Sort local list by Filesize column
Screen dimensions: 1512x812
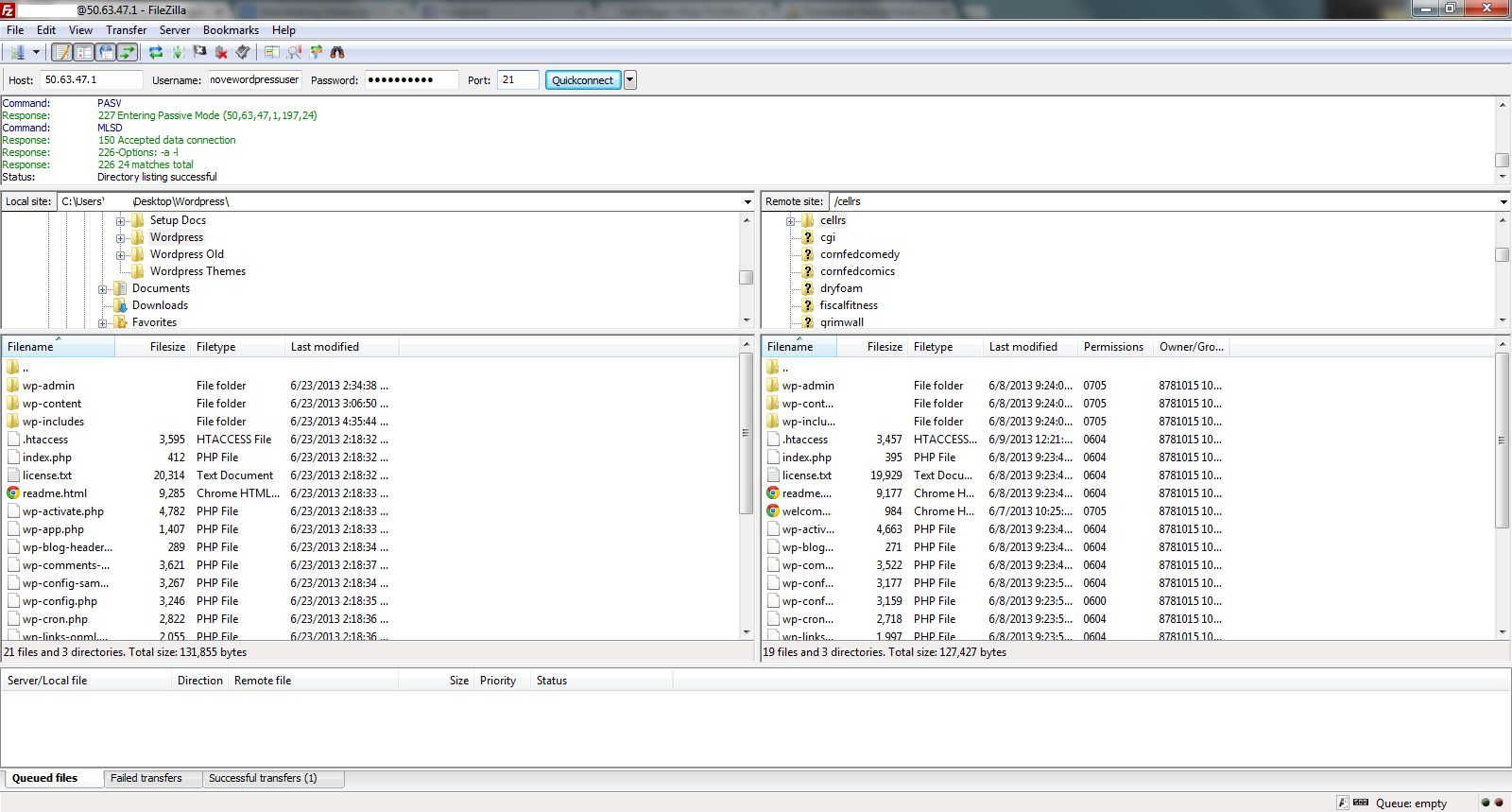[152, 347]
